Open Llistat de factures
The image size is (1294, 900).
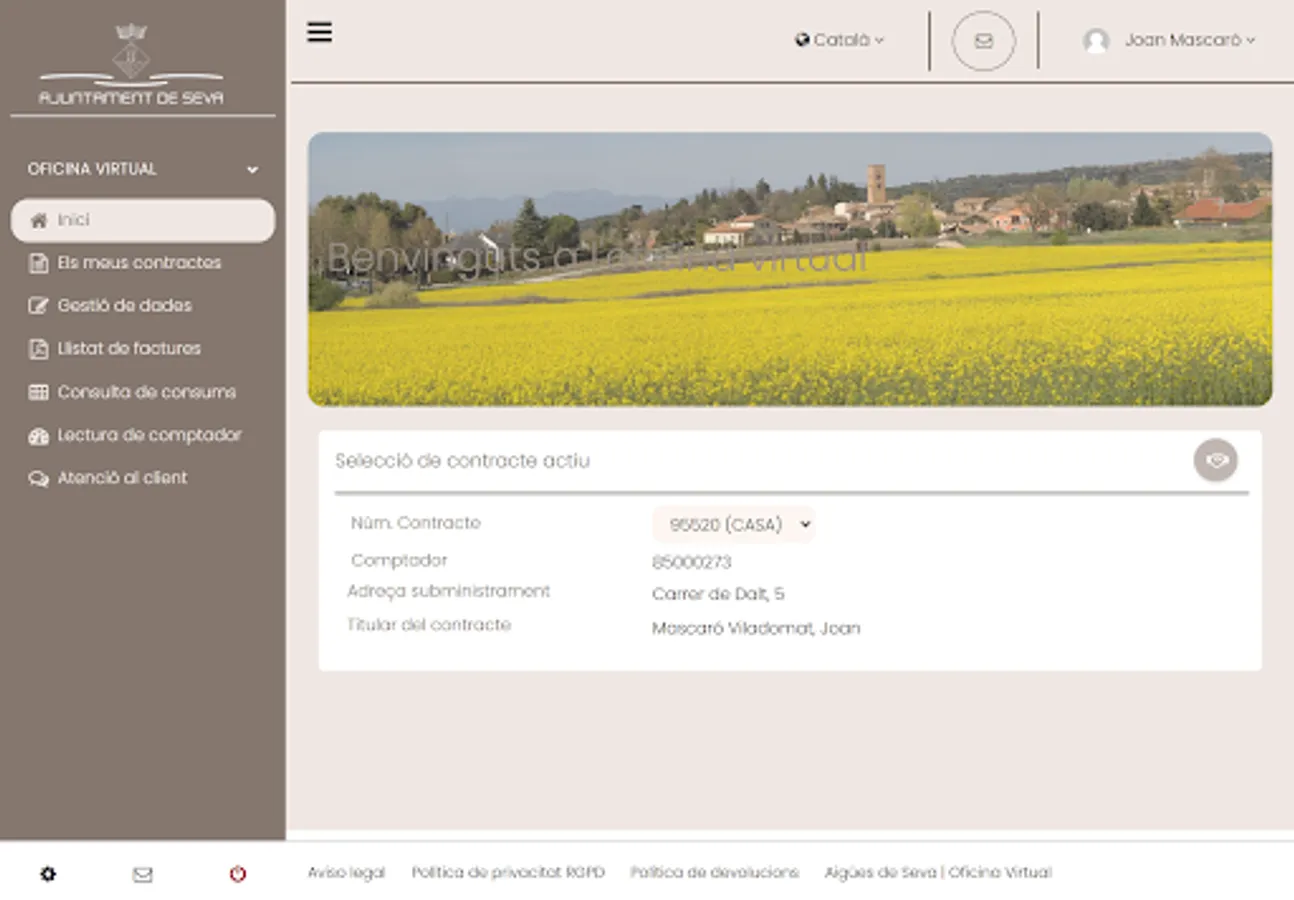pos(129,349)
